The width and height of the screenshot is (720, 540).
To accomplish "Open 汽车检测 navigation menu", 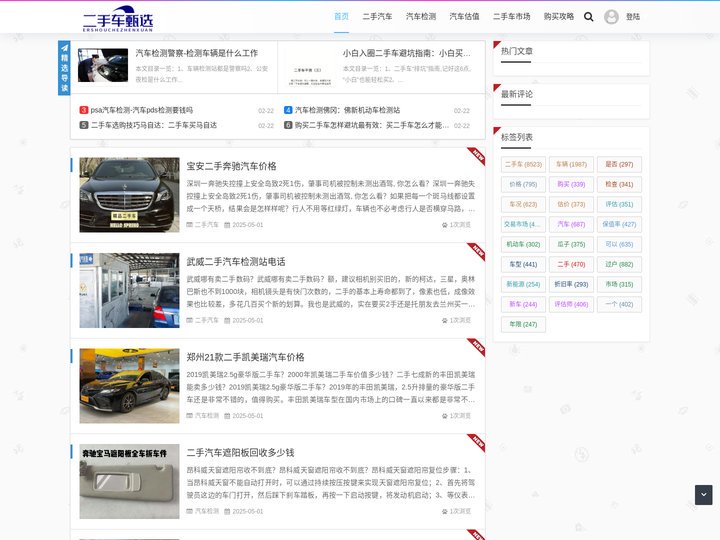I will [421, 17].
